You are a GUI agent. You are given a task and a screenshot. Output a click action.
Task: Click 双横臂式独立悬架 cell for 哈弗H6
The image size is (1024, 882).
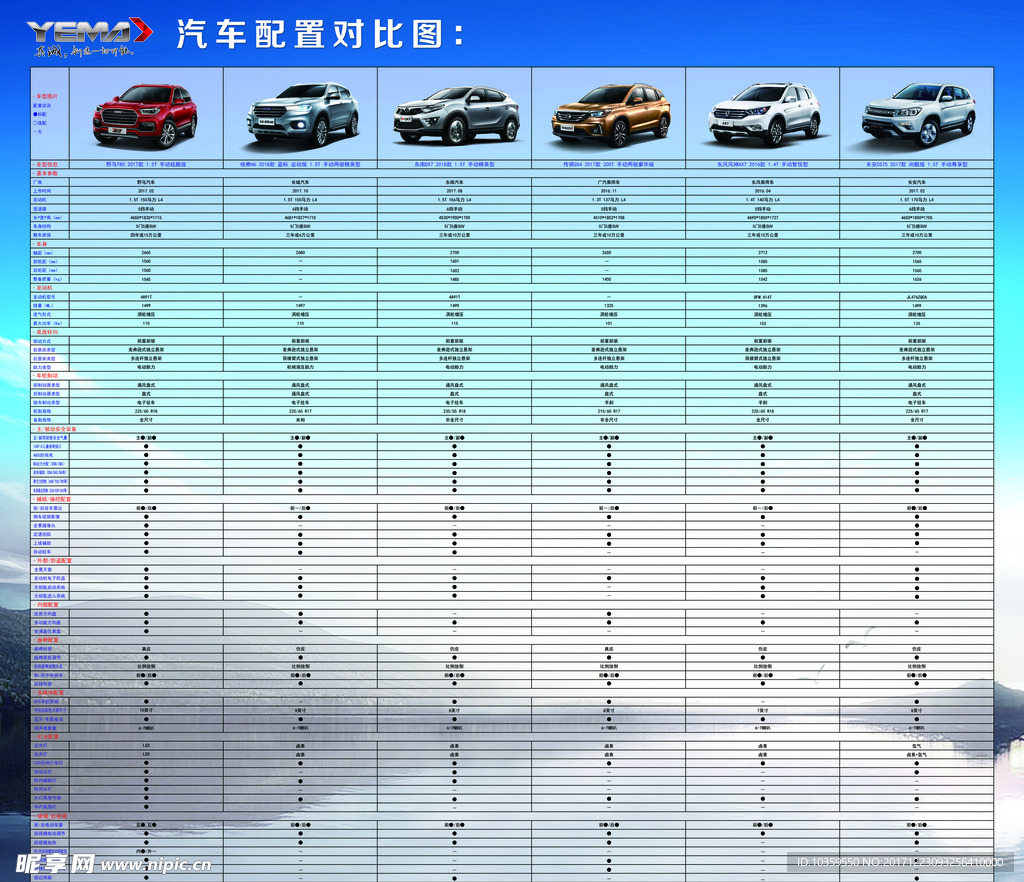(300, 358)
